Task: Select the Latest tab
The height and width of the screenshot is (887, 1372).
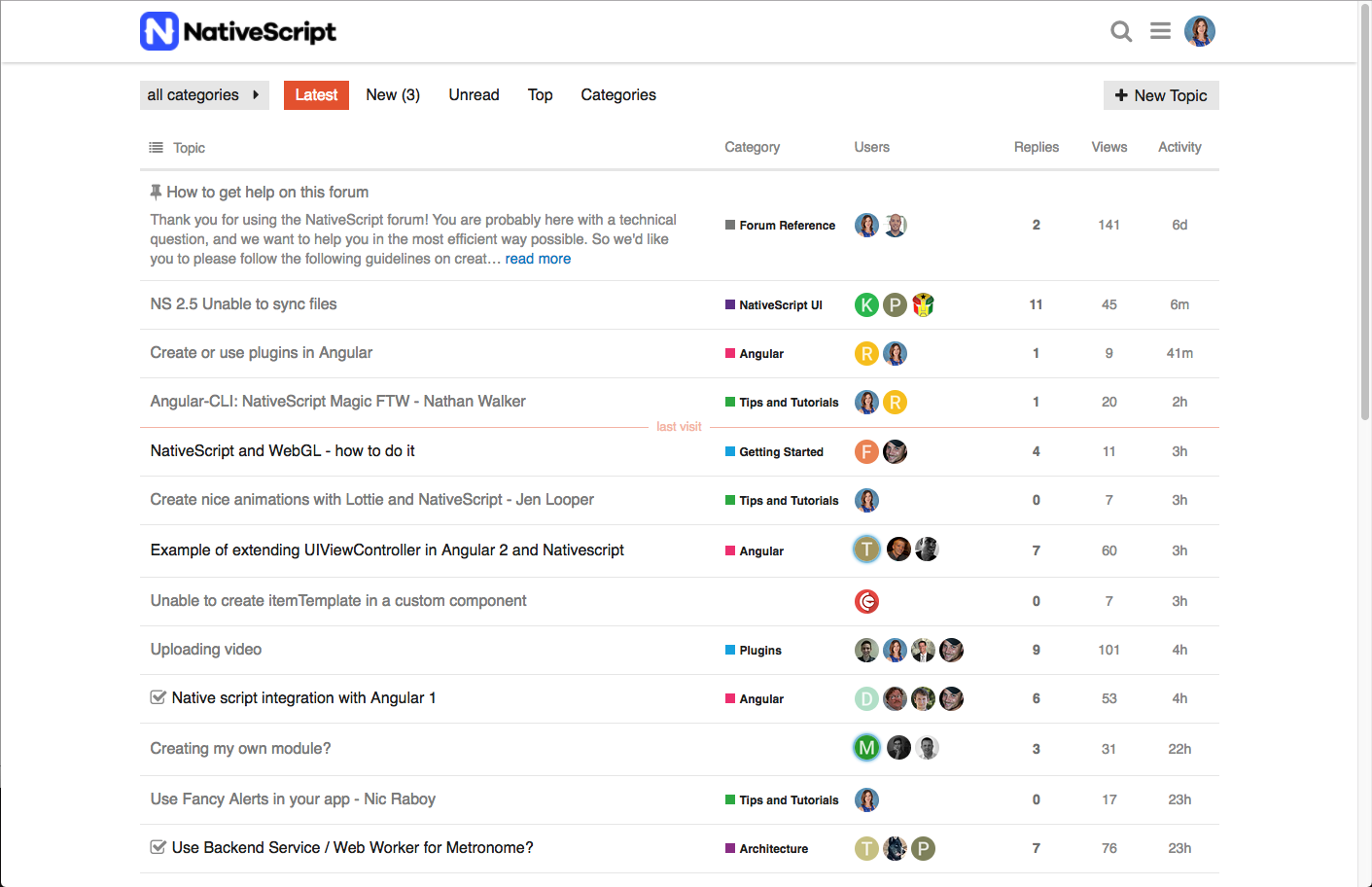Action: (316, 95)
